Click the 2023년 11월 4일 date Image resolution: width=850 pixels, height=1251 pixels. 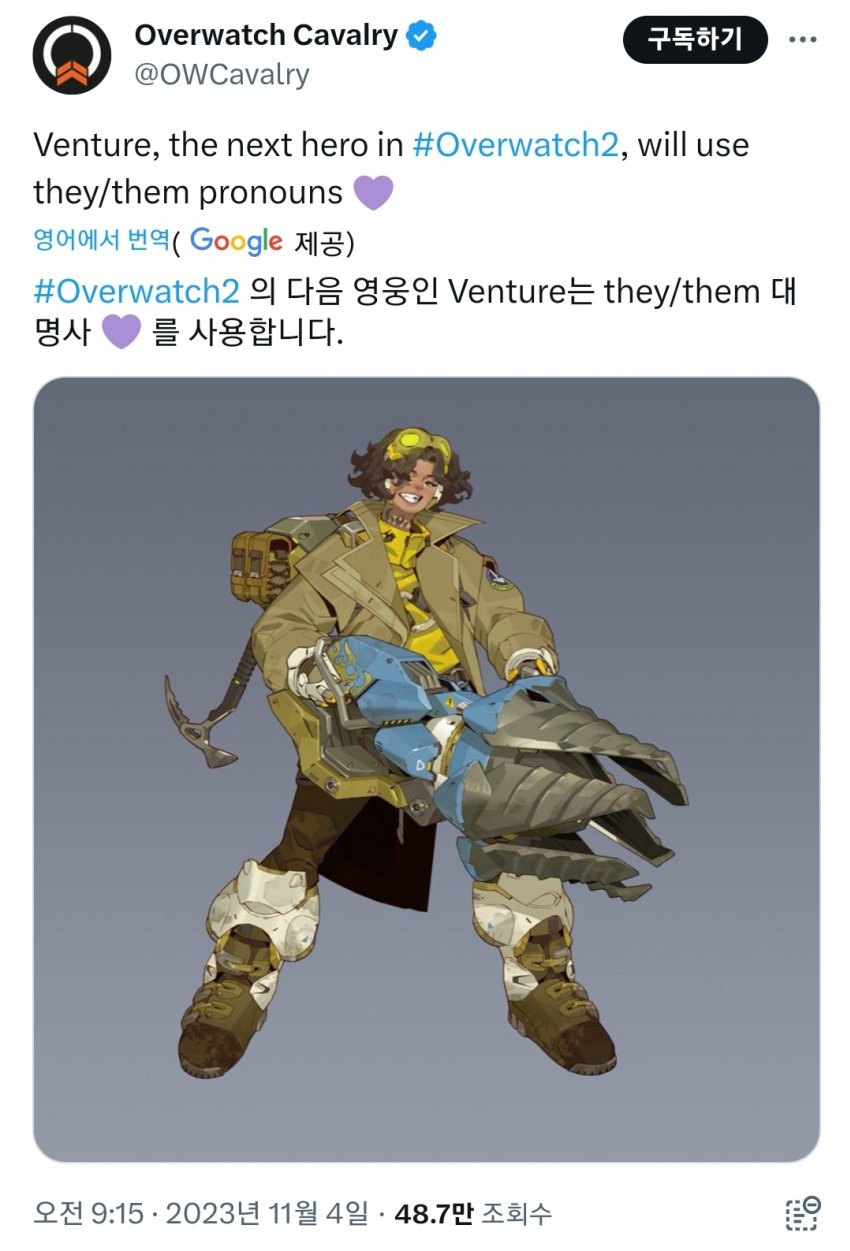tap(268, 1214)
